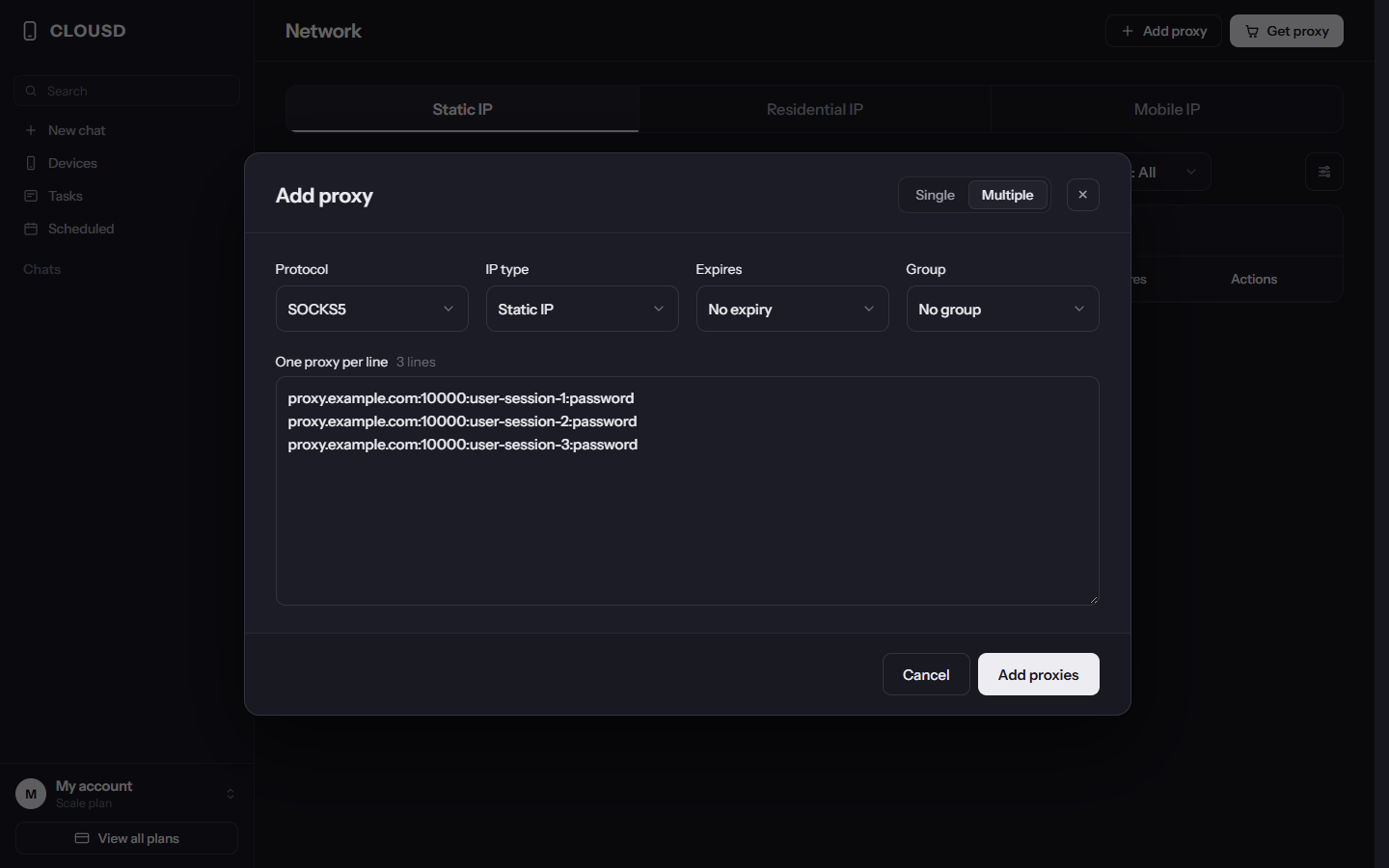Click the Add proxy header button
This screenshot has height=868, width=1389.
(1163, 31)
